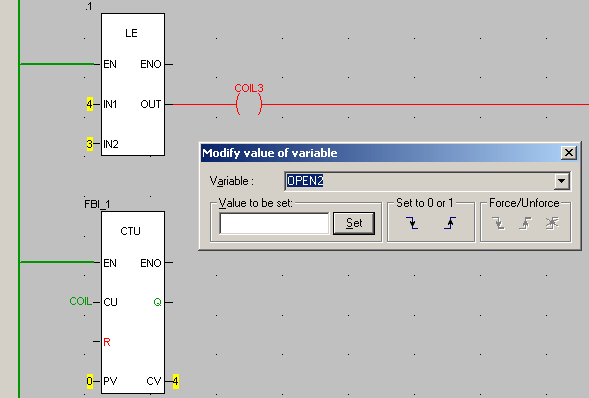
Task: Click the Q output pin of CTU
Action: [x=157, y=302]
